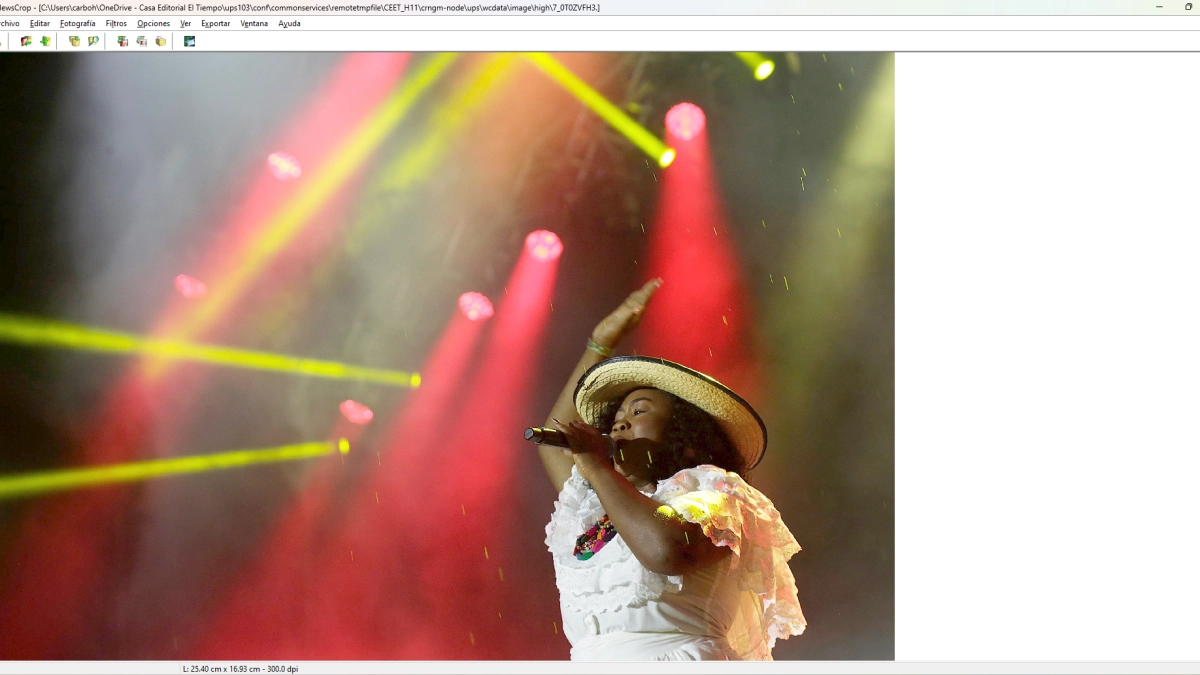Screen dimensions: 1200x675
Task: Open the Ver menu
Action: click(186, 23)
